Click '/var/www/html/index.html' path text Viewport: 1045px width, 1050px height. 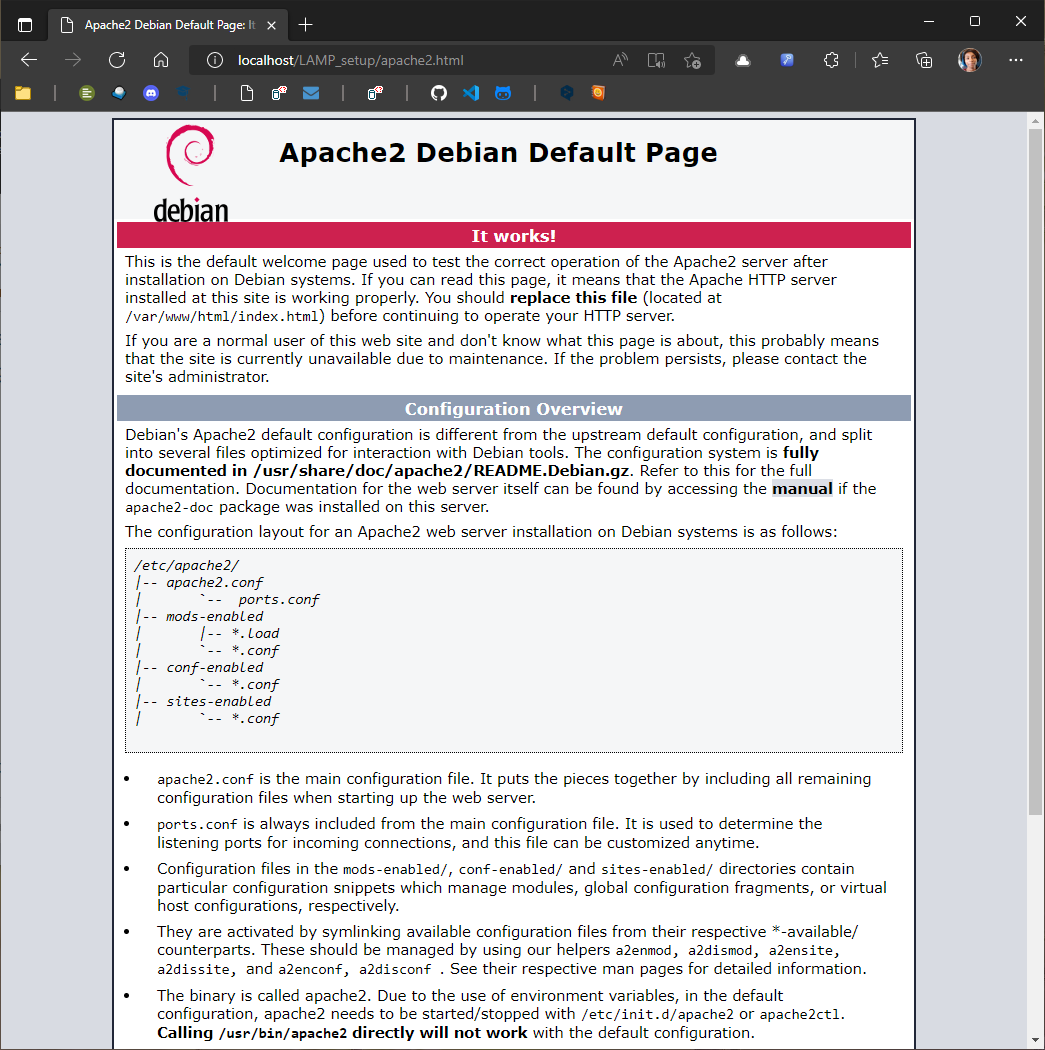click(x=224, y=316)
